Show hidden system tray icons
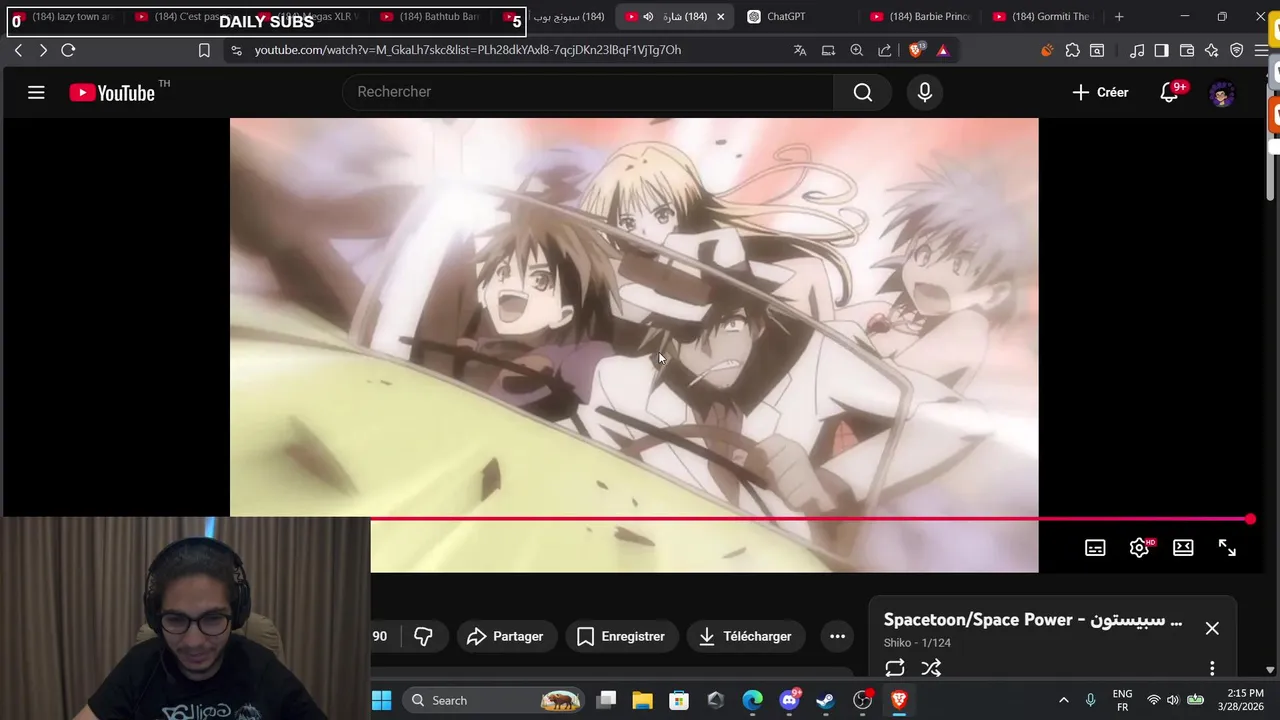Image resolution: width=1280 pixels, height=720 pixels. (1063, 700)
